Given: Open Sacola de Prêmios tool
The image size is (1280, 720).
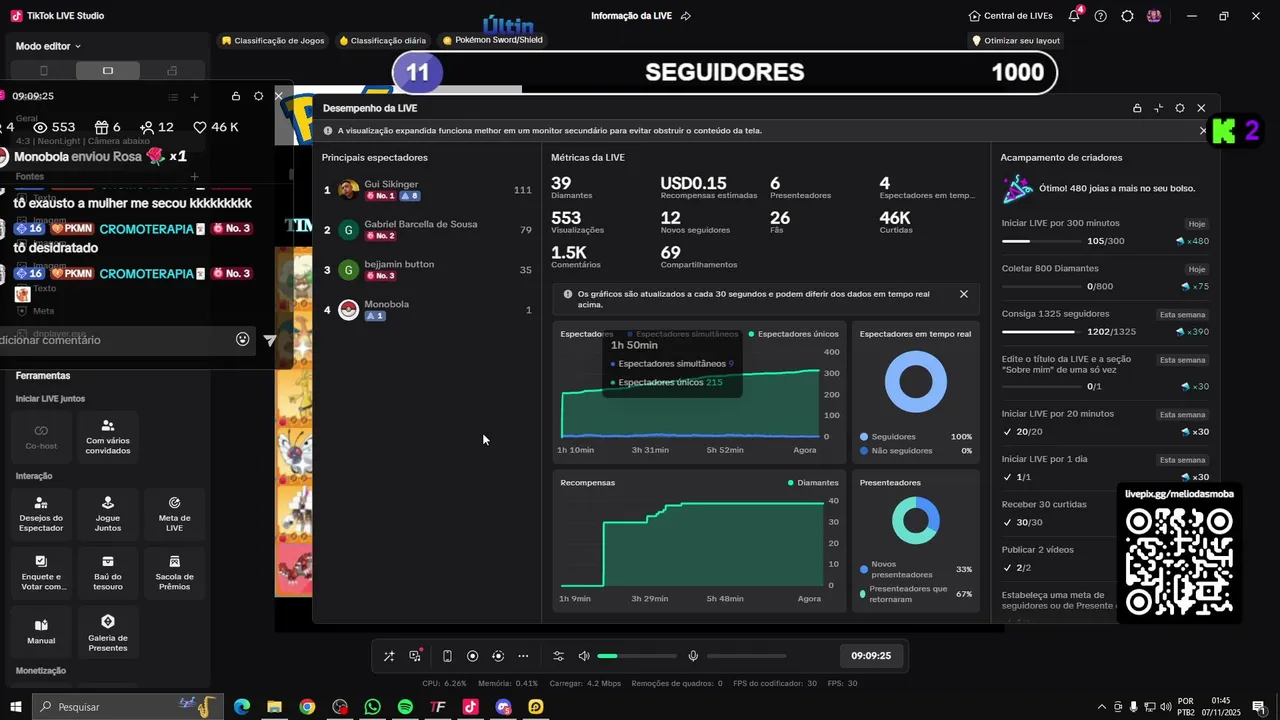Looking at the screenshot, I should point(174,573).
